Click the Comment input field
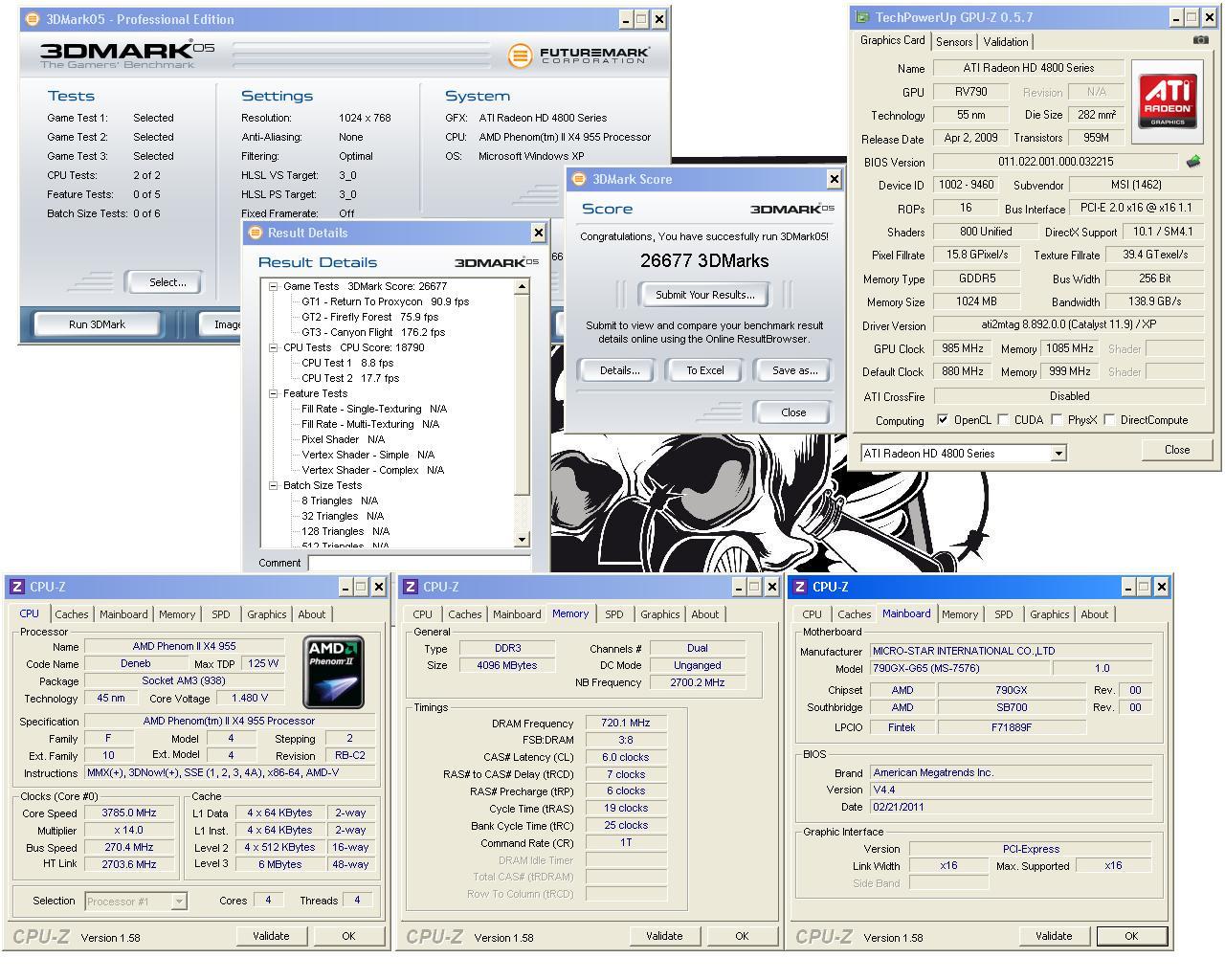 click(x=419, y=563)
